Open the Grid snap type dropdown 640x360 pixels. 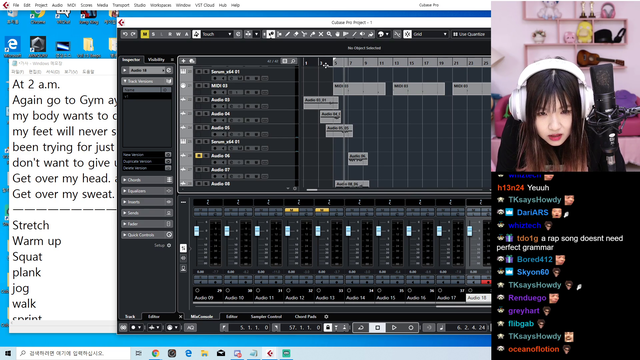point(430,34)
